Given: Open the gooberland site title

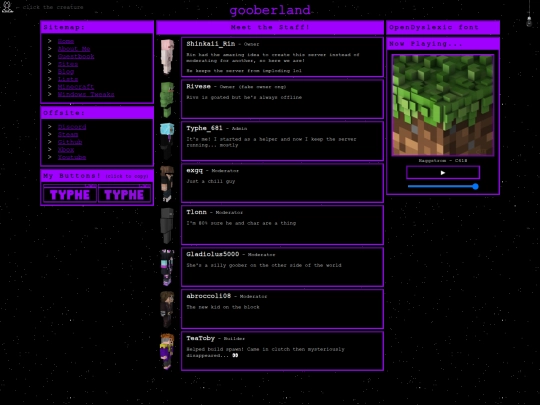Looking at the screenshot, I should pos(270,10).
